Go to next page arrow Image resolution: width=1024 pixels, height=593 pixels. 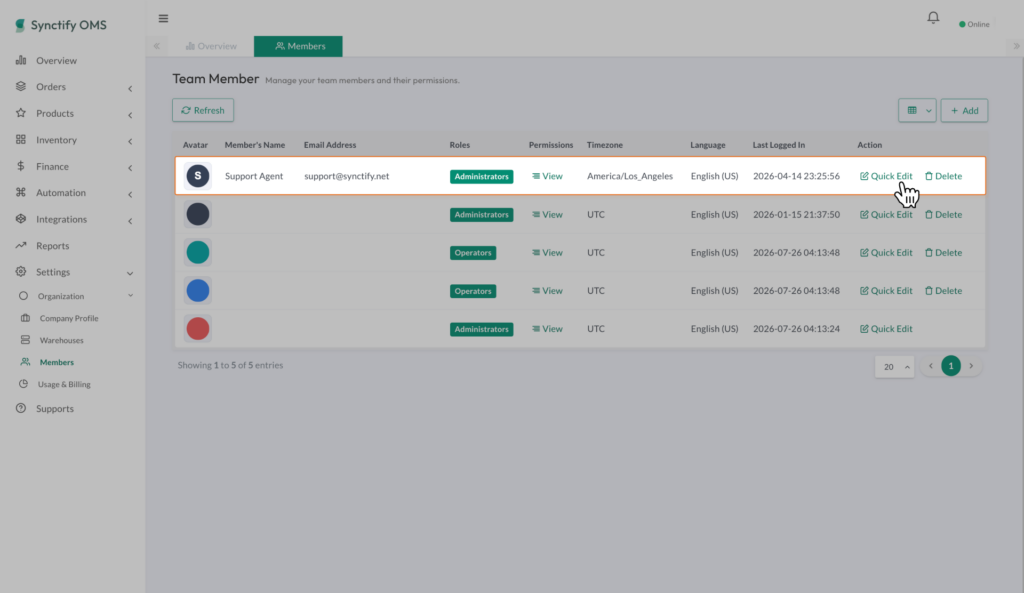971,366
